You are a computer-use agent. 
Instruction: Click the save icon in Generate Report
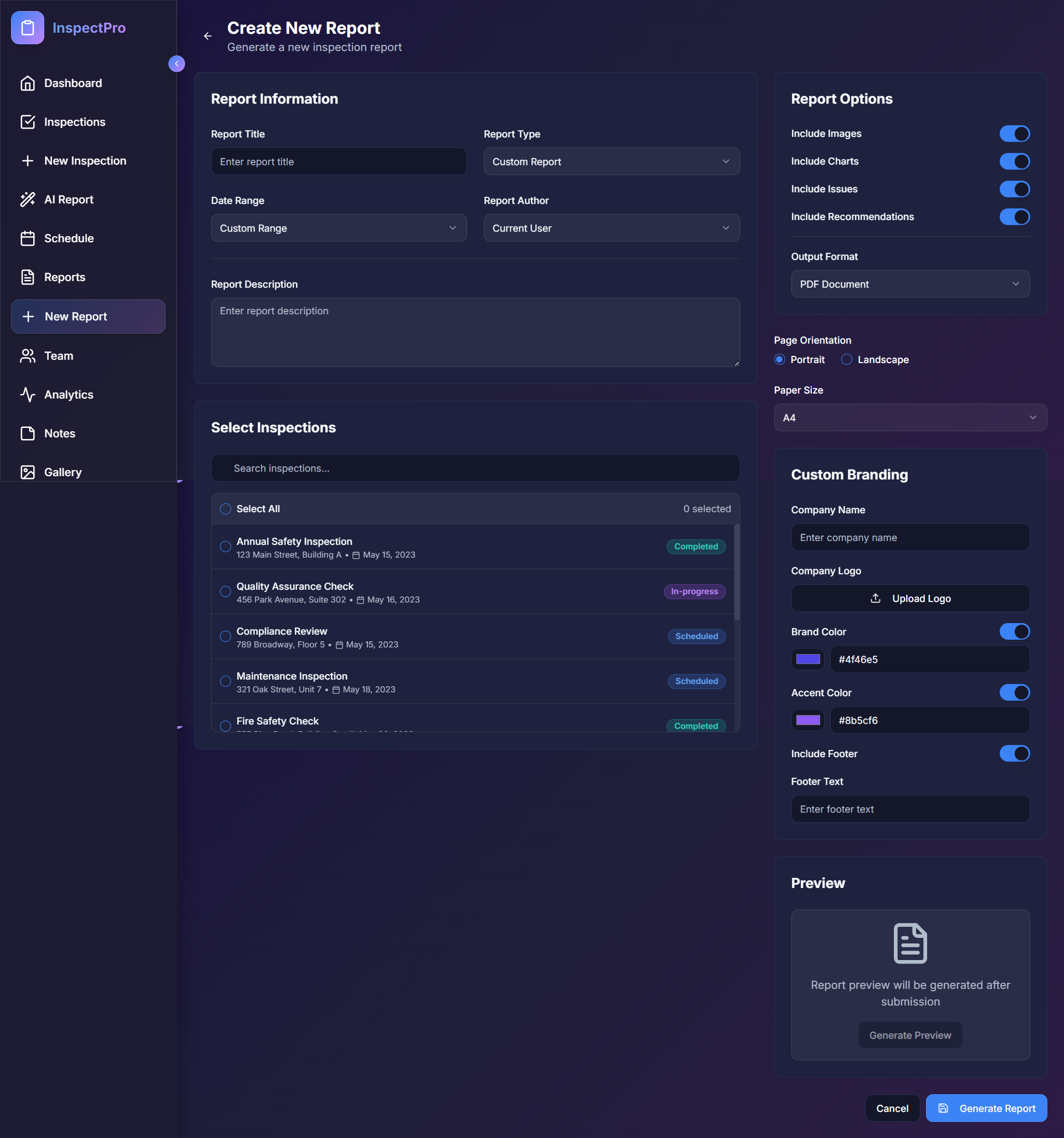click(943, 1108)
